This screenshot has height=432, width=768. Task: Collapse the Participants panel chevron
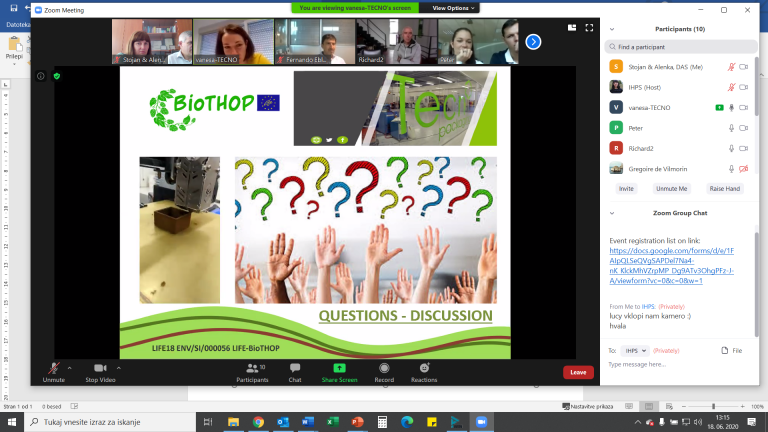612,29
